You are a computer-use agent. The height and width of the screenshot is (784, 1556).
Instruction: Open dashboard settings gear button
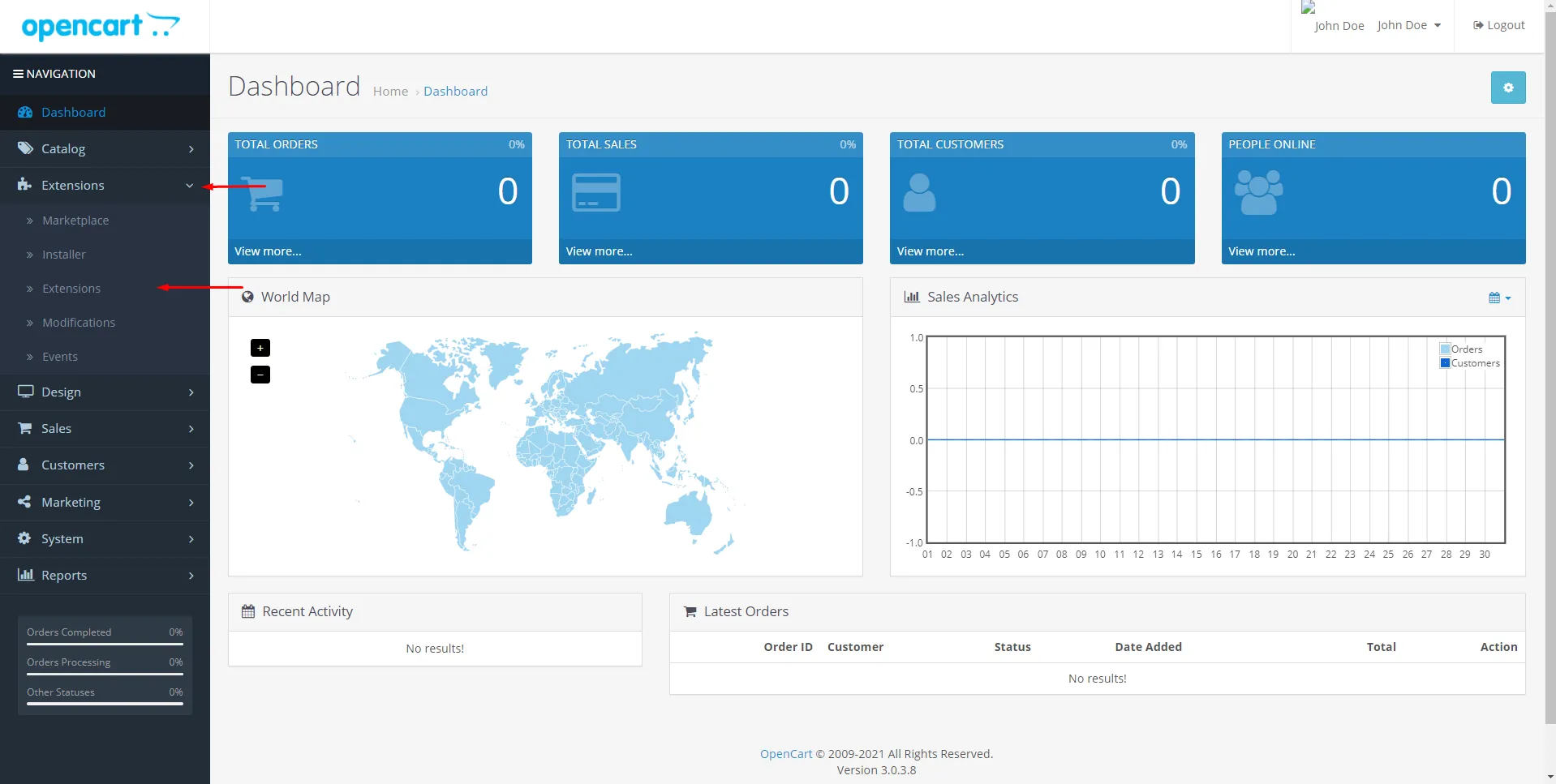[1507, 88]
